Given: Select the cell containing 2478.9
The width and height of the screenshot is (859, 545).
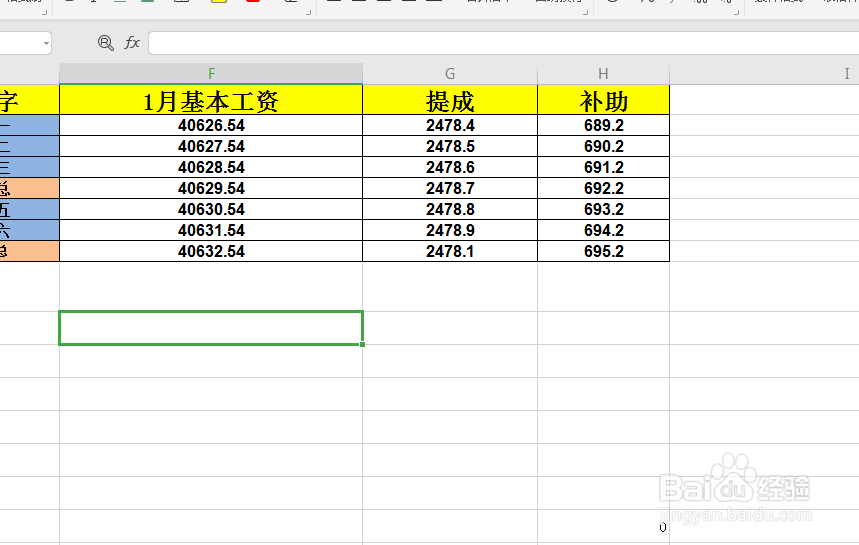Looking at the screenshot, I should pos(450,230).
